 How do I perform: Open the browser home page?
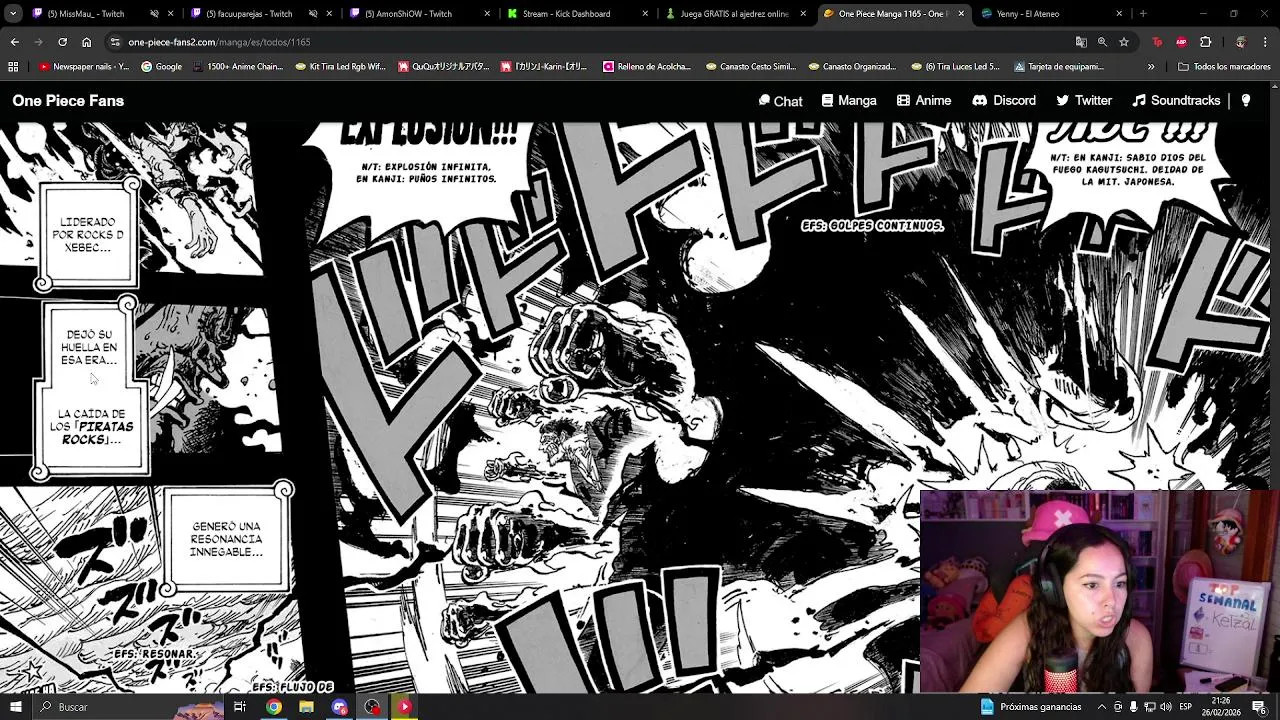[x=86, y=42]
